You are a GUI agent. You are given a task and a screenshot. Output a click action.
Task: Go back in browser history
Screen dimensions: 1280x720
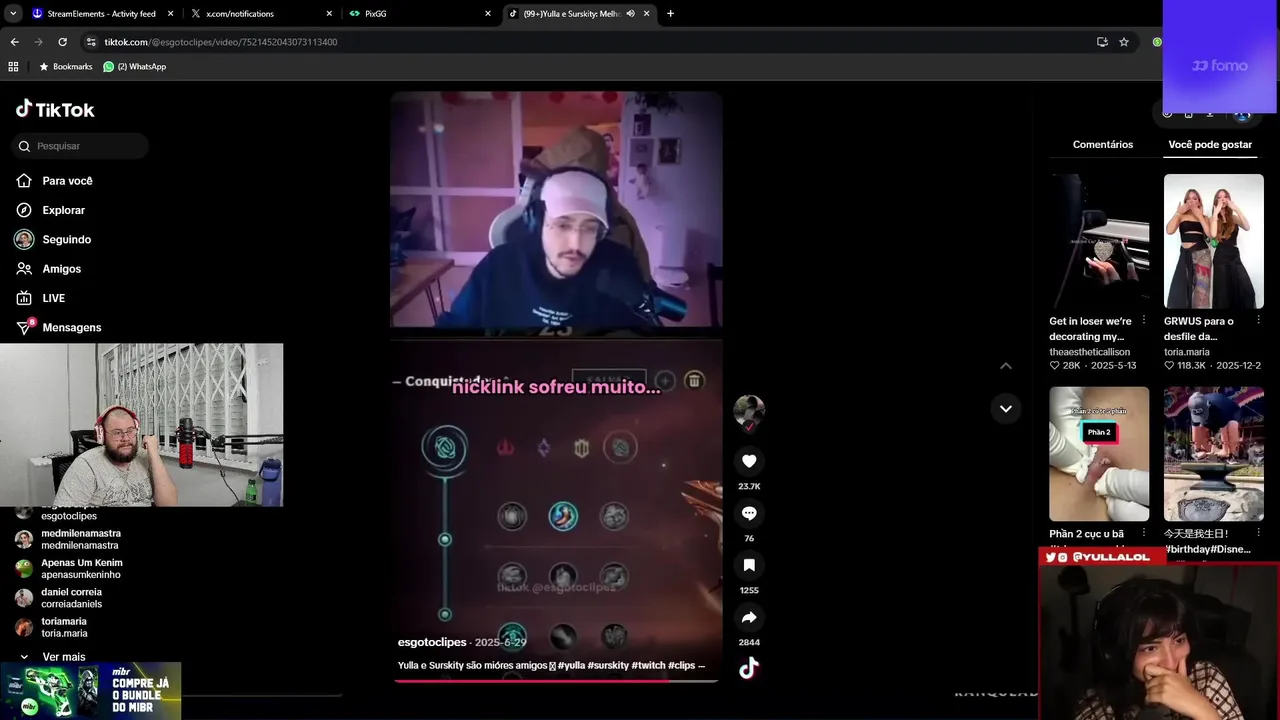click(14, 42)
